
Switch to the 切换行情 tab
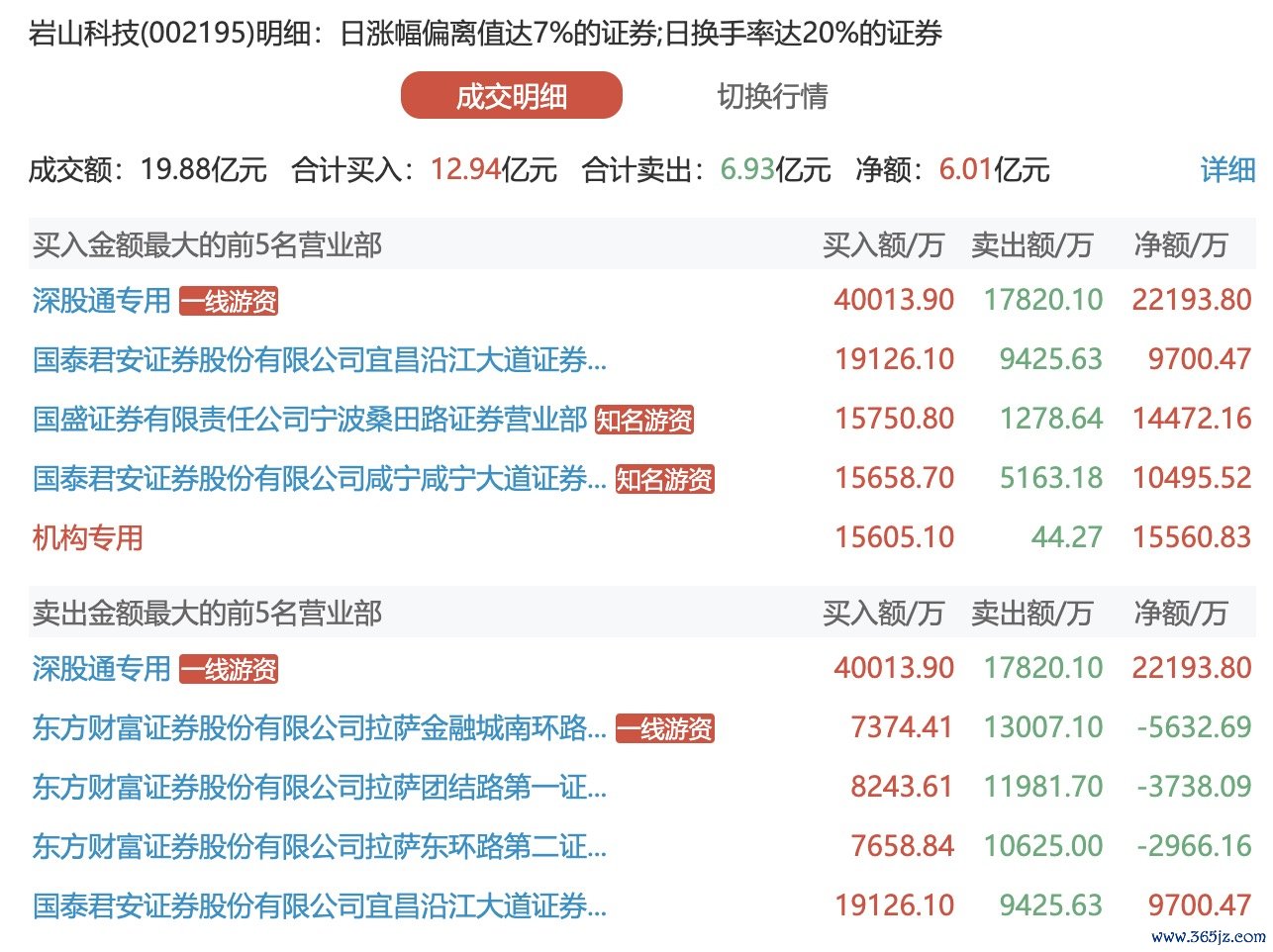coord(772,96)
